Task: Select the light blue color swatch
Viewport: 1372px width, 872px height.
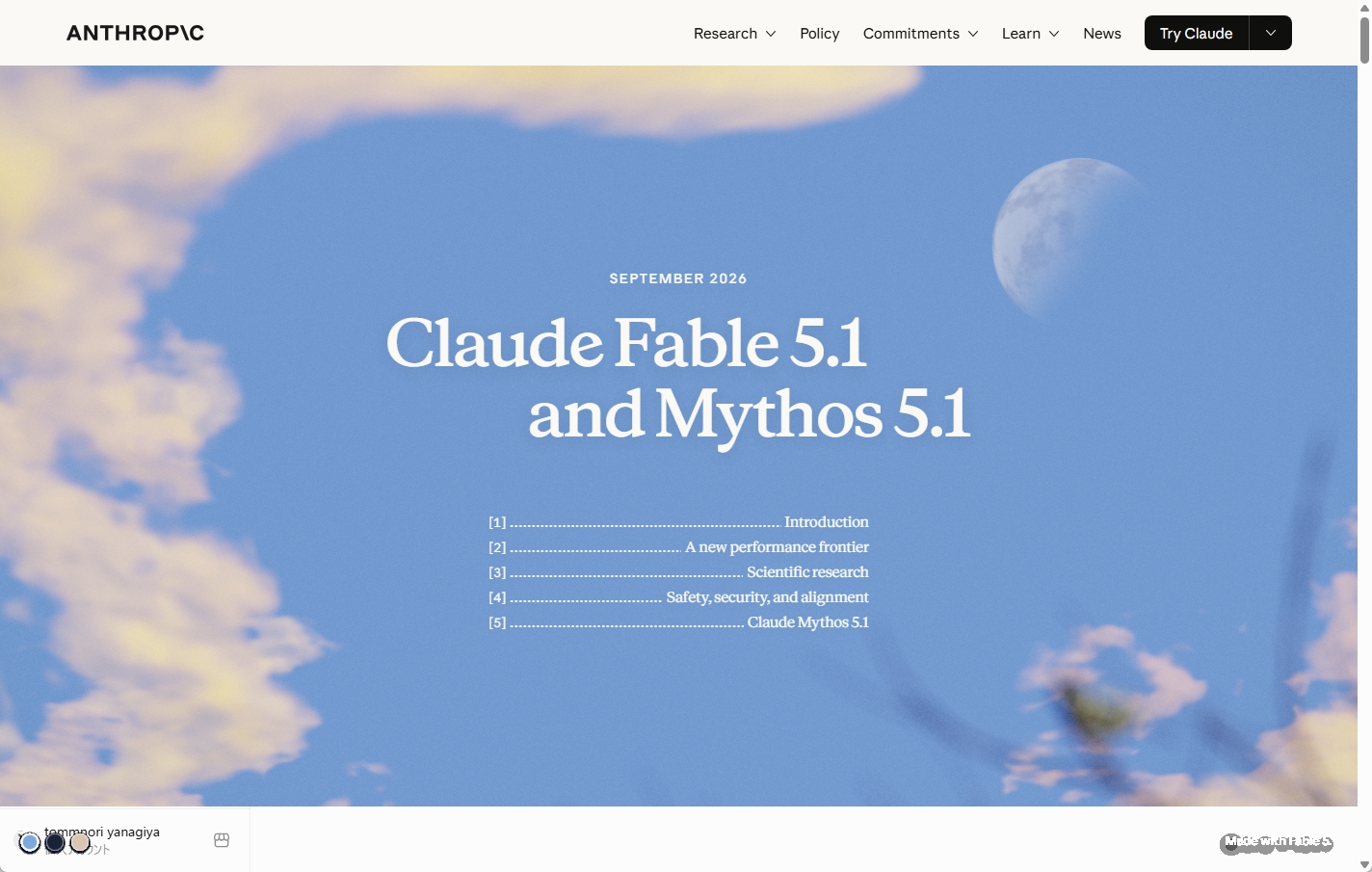Action: tap(30, 843)
